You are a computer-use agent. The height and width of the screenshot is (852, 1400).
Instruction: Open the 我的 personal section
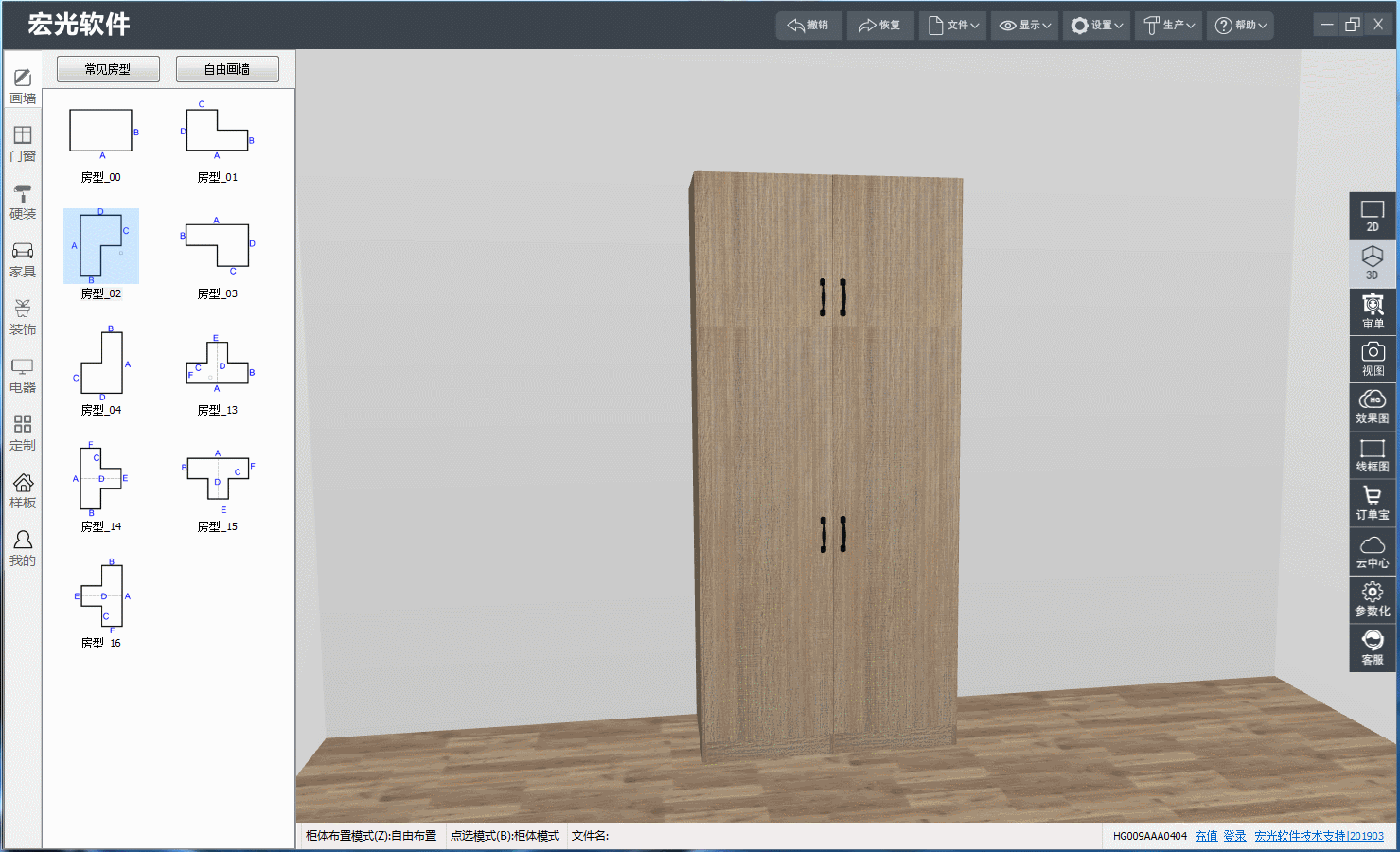[23, 548]
